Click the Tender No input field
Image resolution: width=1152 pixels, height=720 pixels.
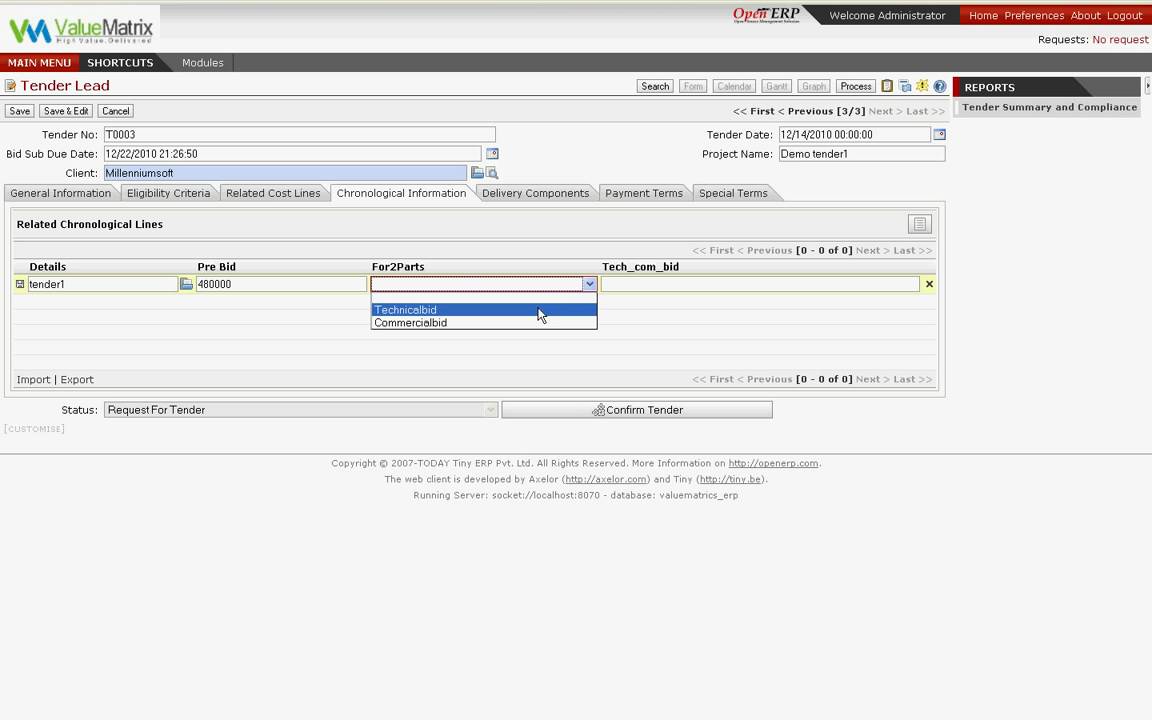pyautogui.click(x=300, y=134)
